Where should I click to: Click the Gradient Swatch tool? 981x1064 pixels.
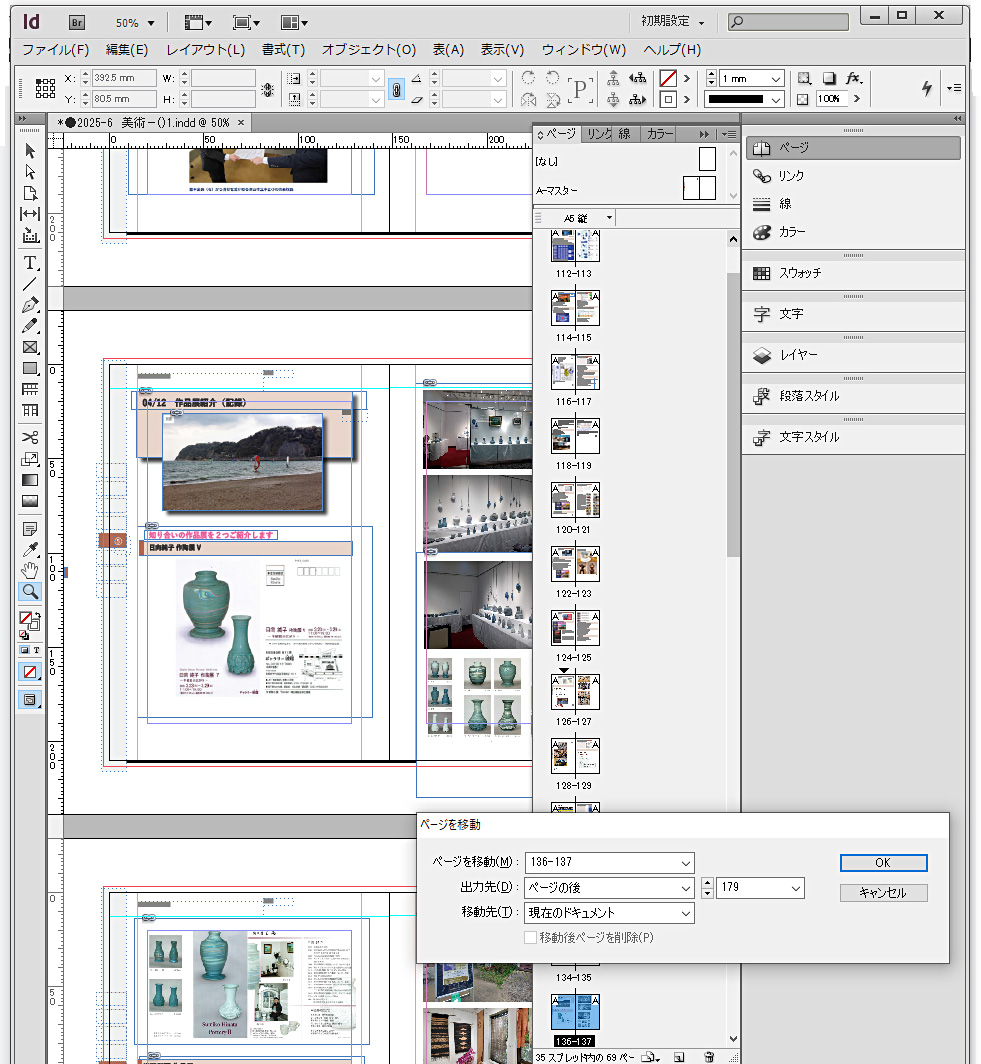[30, 480]
